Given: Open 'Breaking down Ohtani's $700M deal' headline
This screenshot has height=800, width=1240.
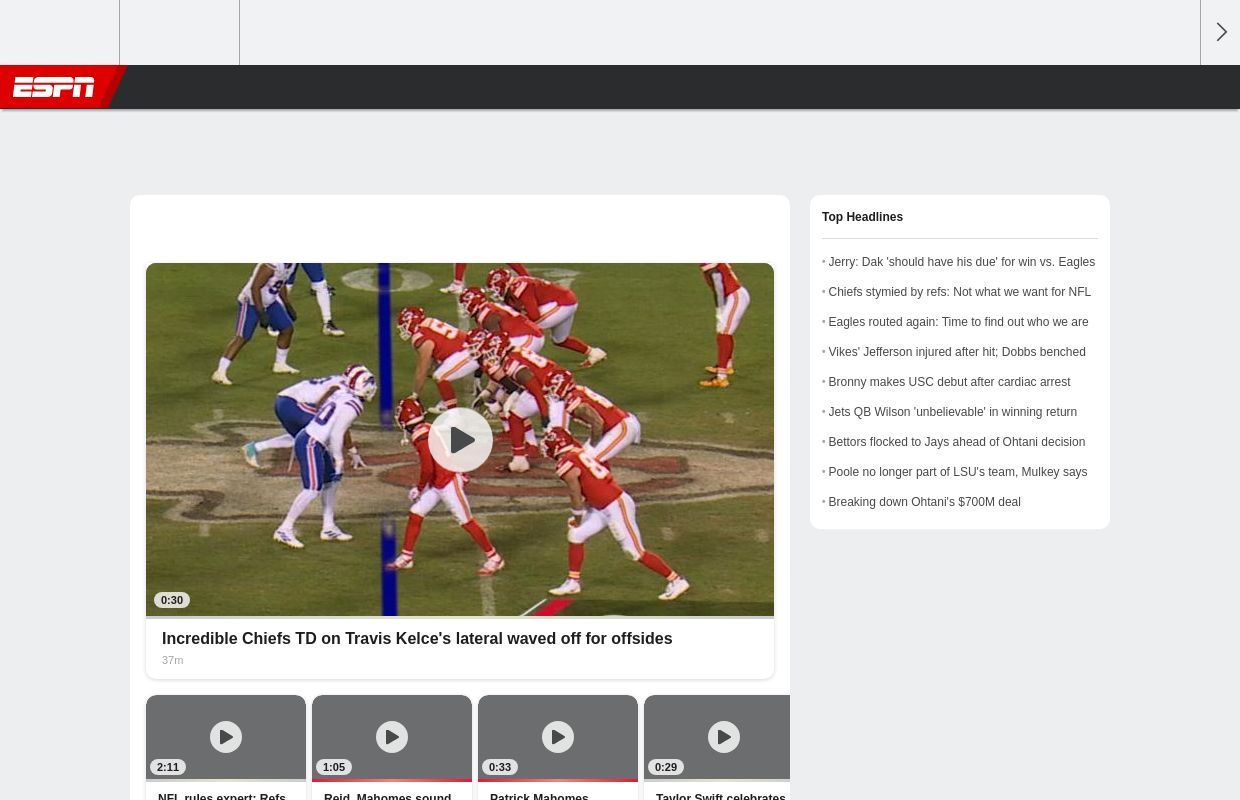Looking at the screenshot, I should [x=924, y=502].
